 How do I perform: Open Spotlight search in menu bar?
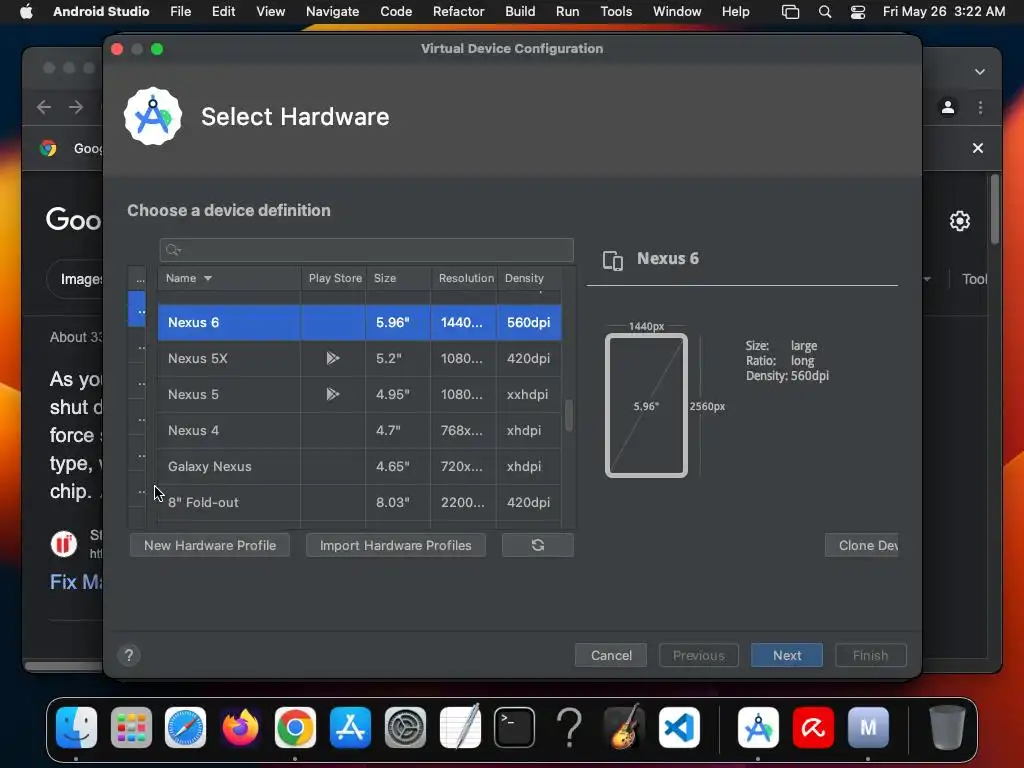825,12
